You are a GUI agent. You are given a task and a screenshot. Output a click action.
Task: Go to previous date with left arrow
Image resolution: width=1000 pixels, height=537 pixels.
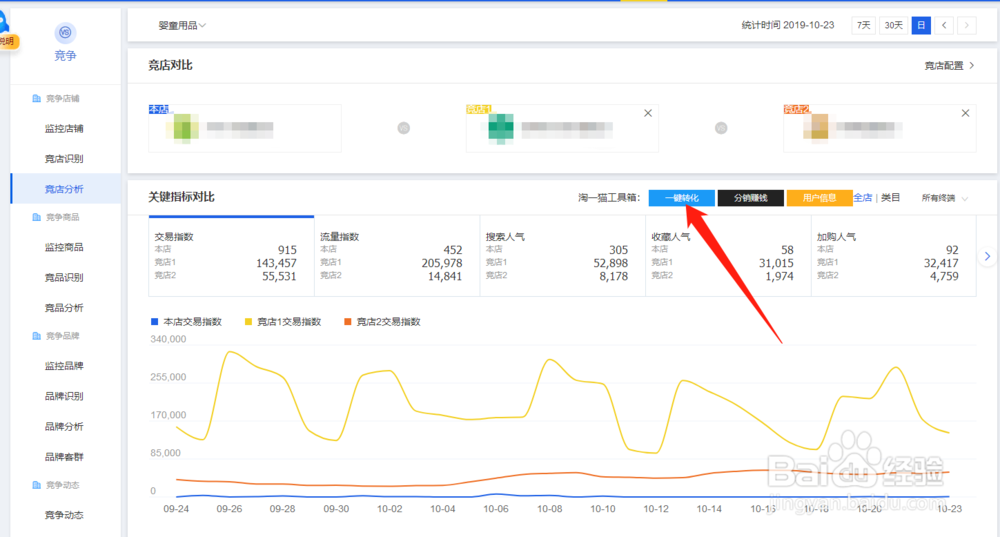[944, 26]
